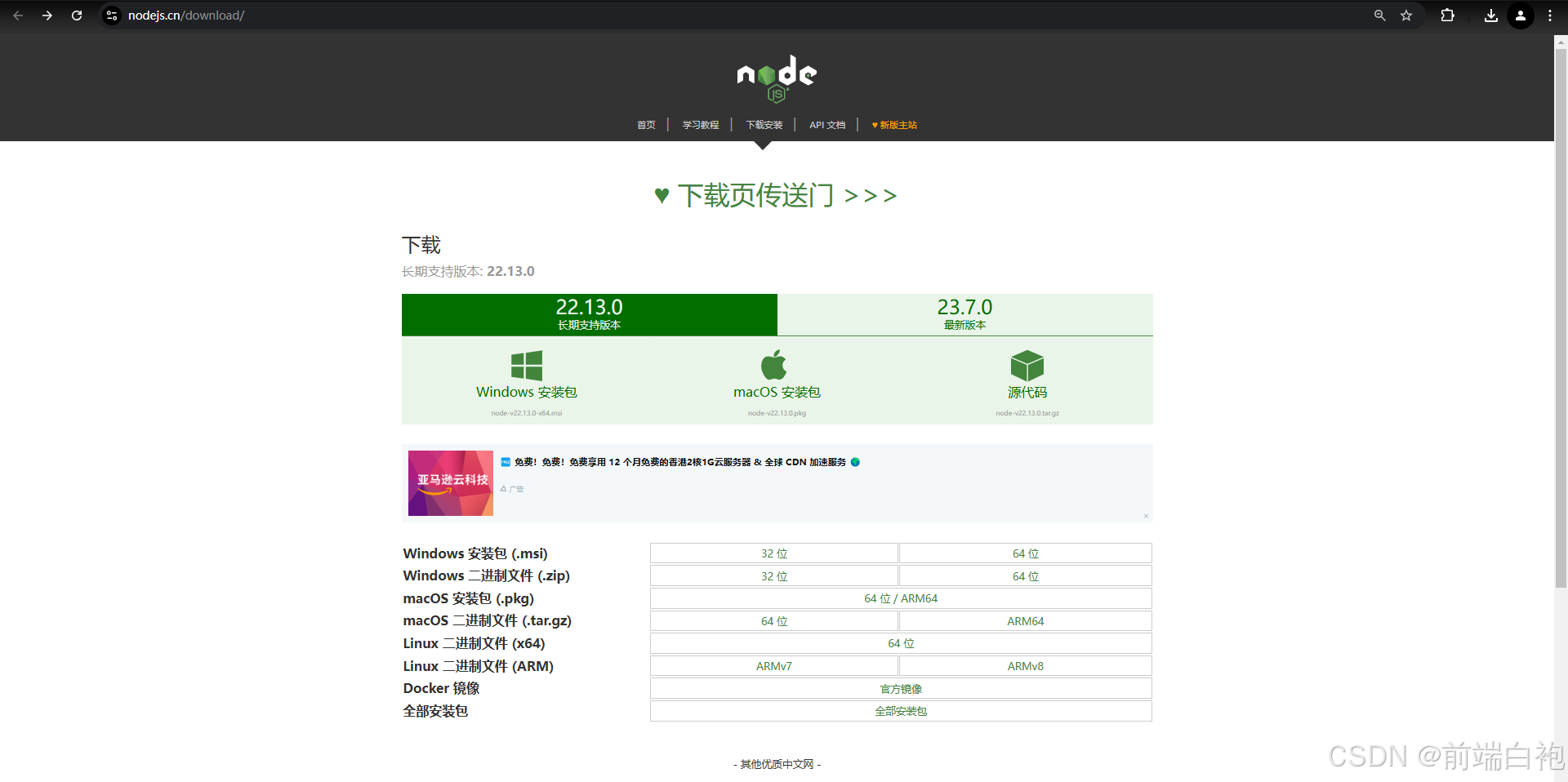Click the browser back arrow
This screenshot has height=782, width=1568.
click(18, 16)
